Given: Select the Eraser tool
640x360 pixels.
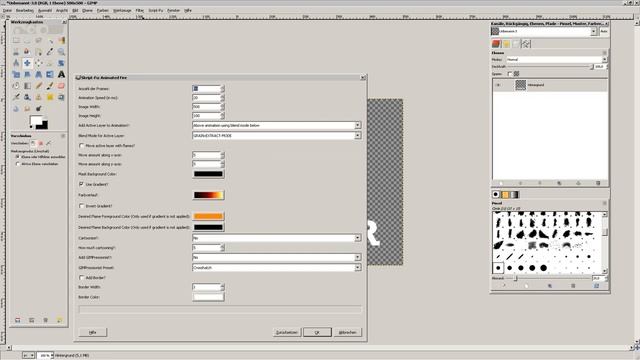Looking at the screenshot, I should [x=61, y=86].
